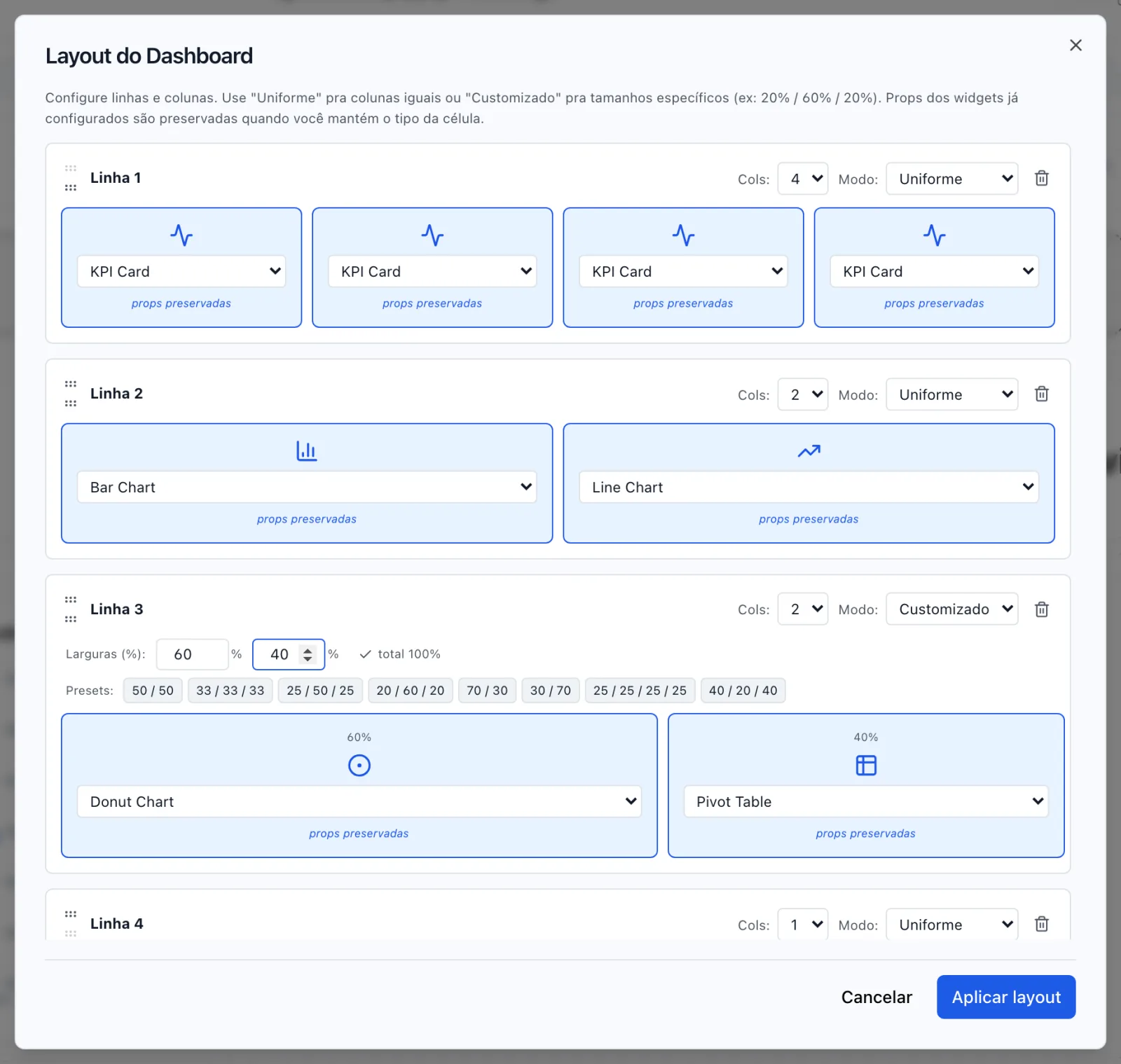Grab the Linha 4 drag handle
This screenshot has width=1121, height=1064.
(71, 924)
